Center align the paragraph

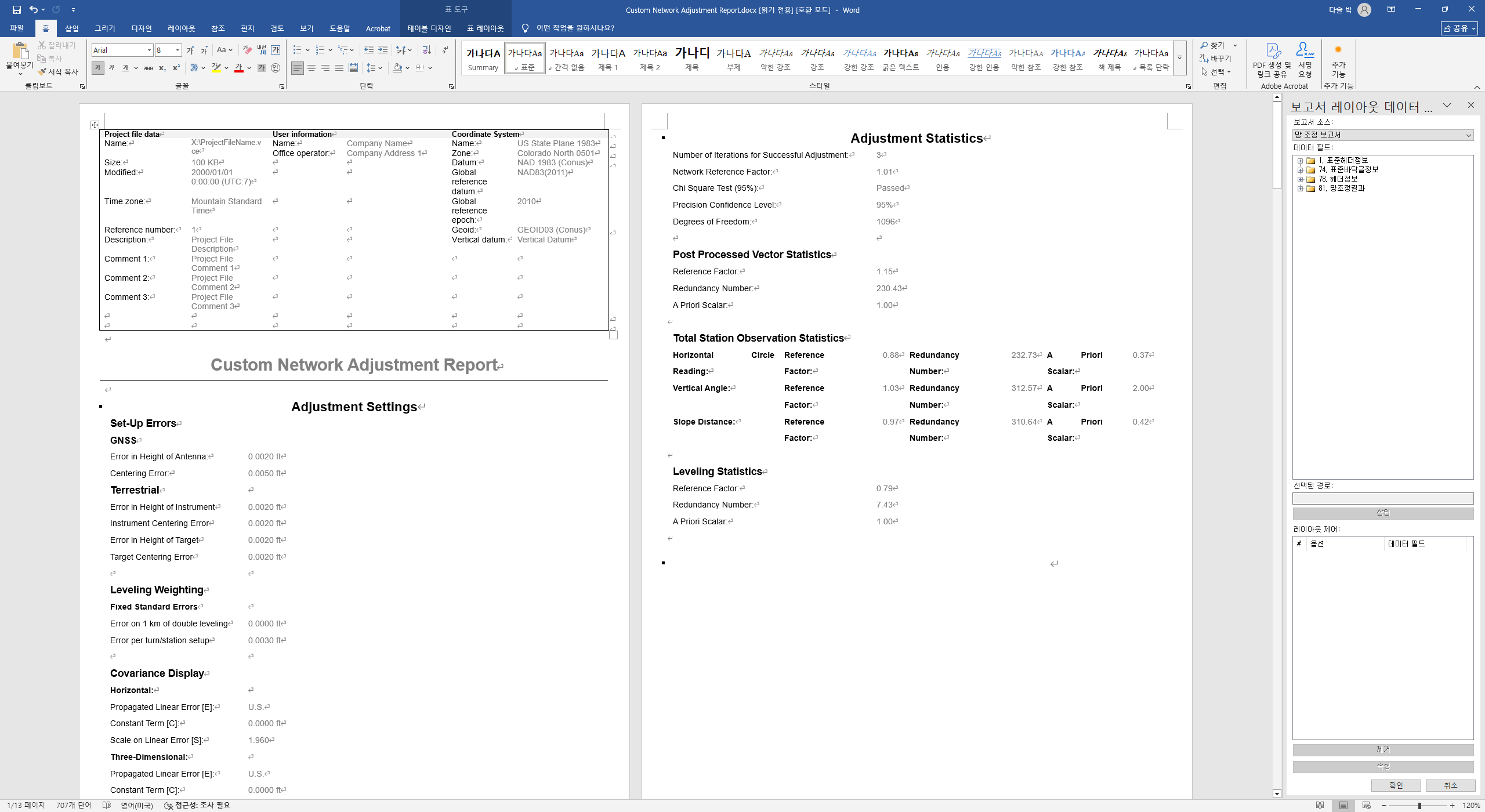(x=312, y=68)
